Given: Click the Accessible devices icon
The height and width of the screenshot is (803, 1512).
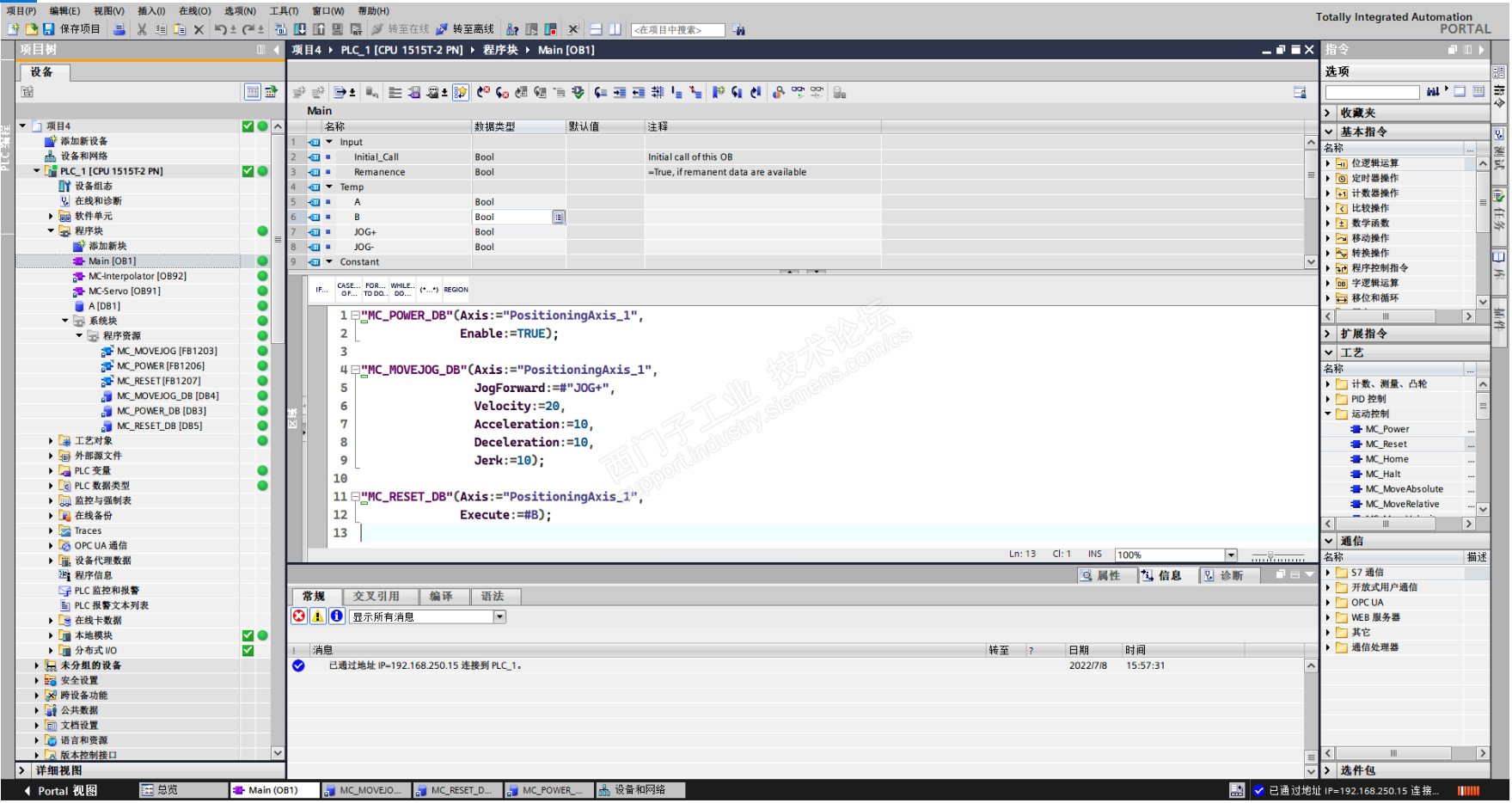Looking at the screenshot, I should [512, 29].
